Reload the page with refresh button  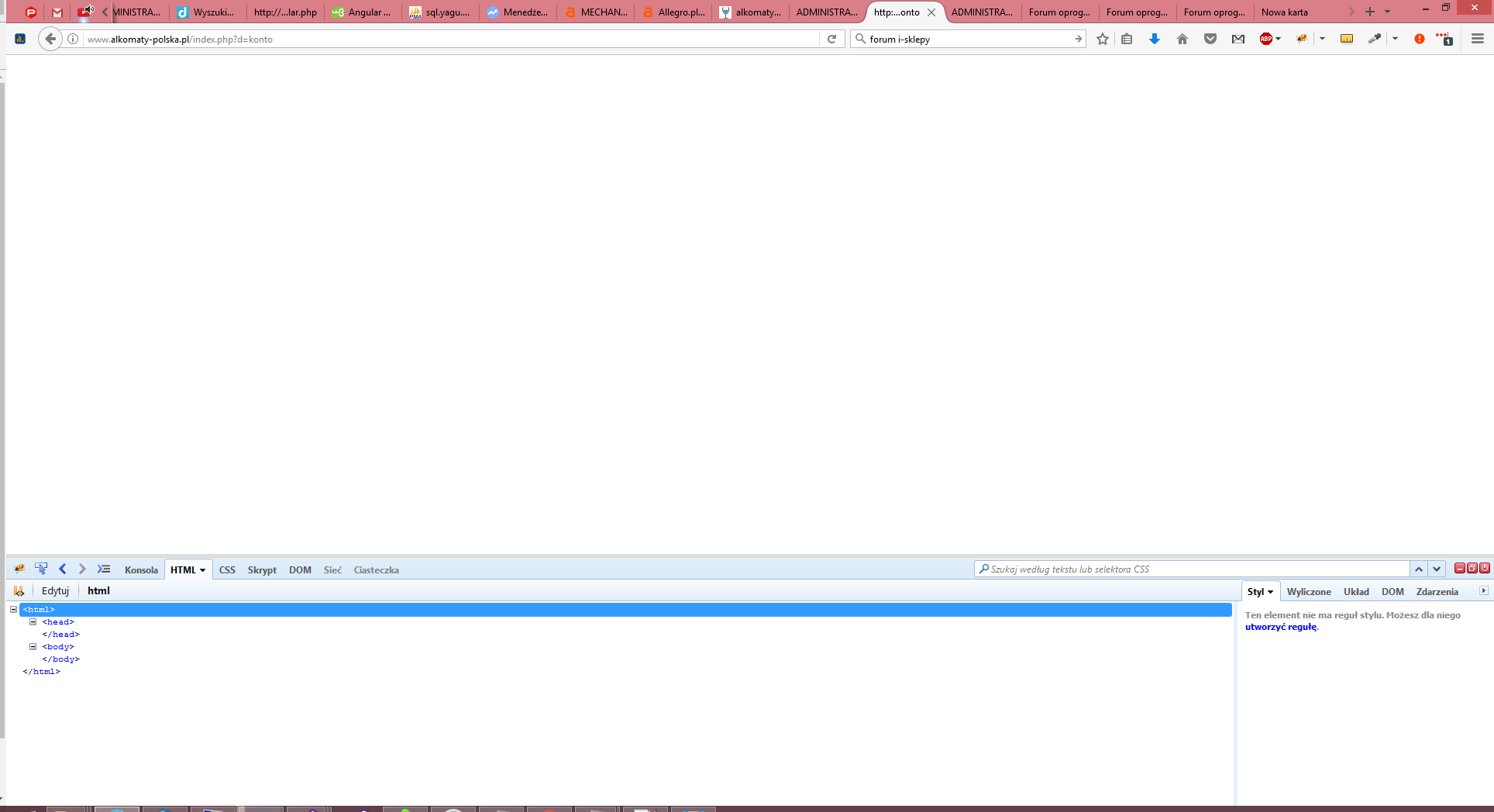point(831,39)
